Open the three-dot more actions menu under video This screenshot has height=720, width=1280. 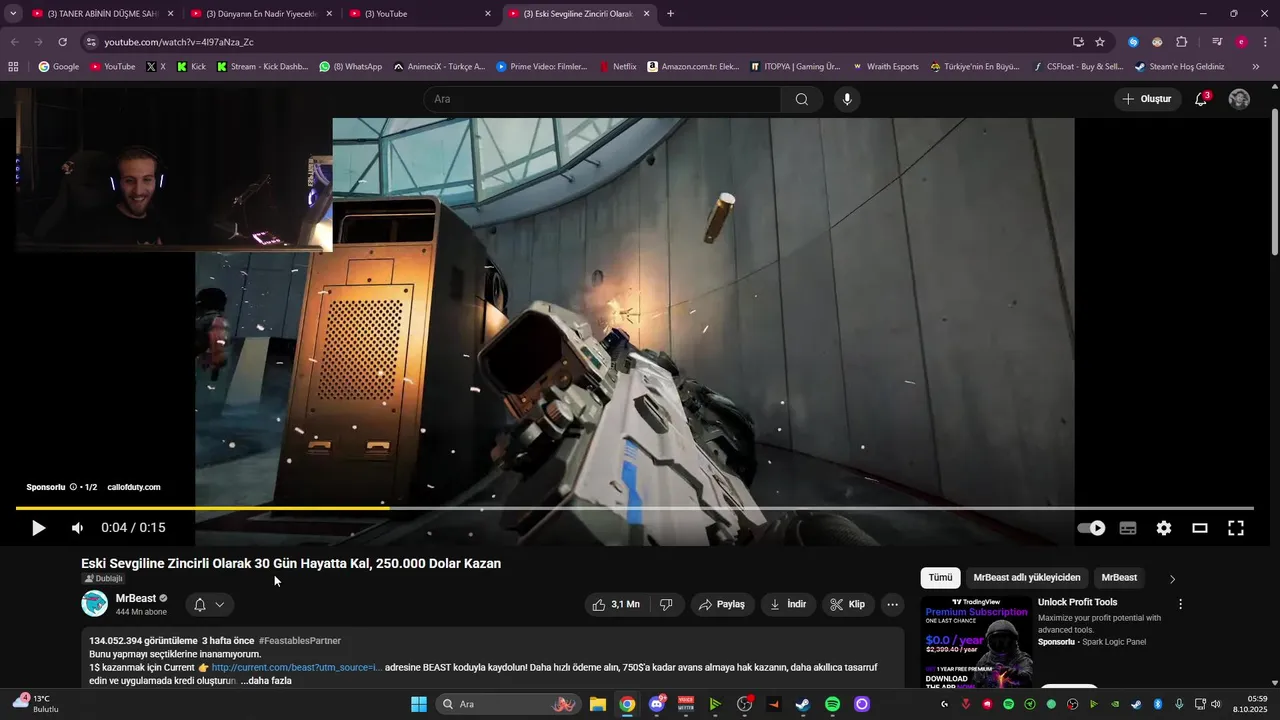[x=893, y=604]
